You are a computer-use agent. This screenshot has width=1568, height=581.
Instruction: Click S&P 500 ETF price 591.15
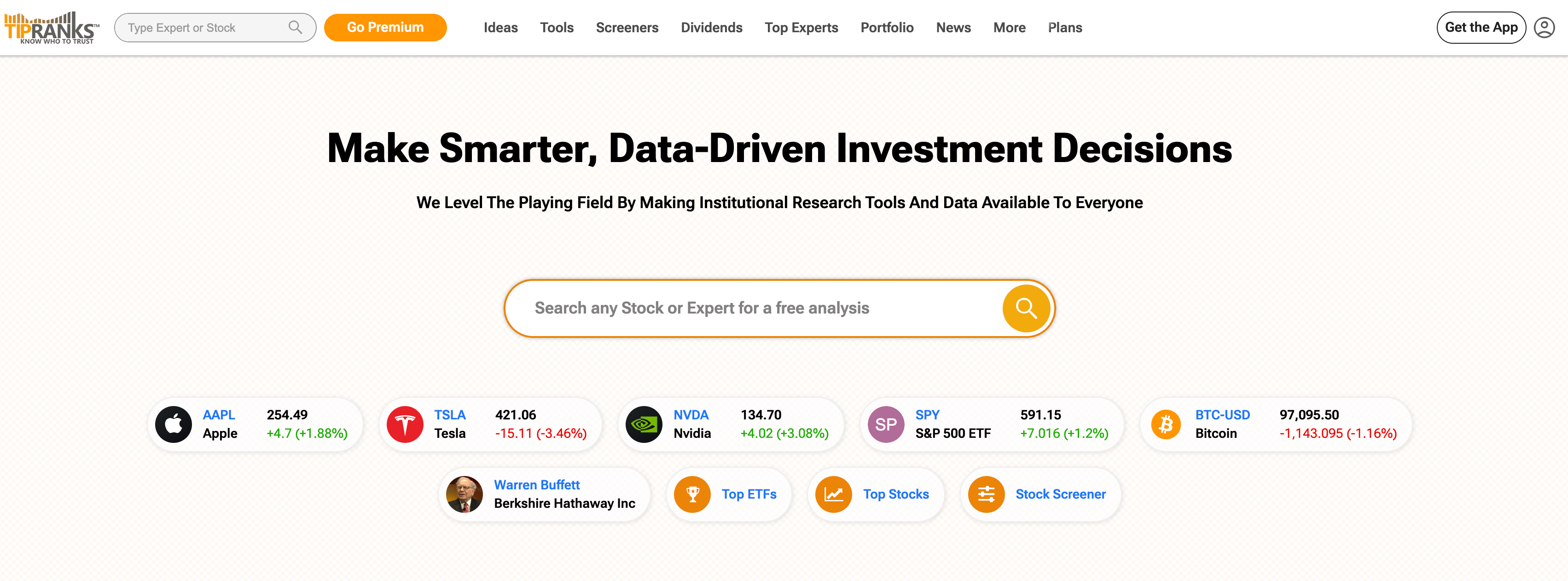(1040, 415)
